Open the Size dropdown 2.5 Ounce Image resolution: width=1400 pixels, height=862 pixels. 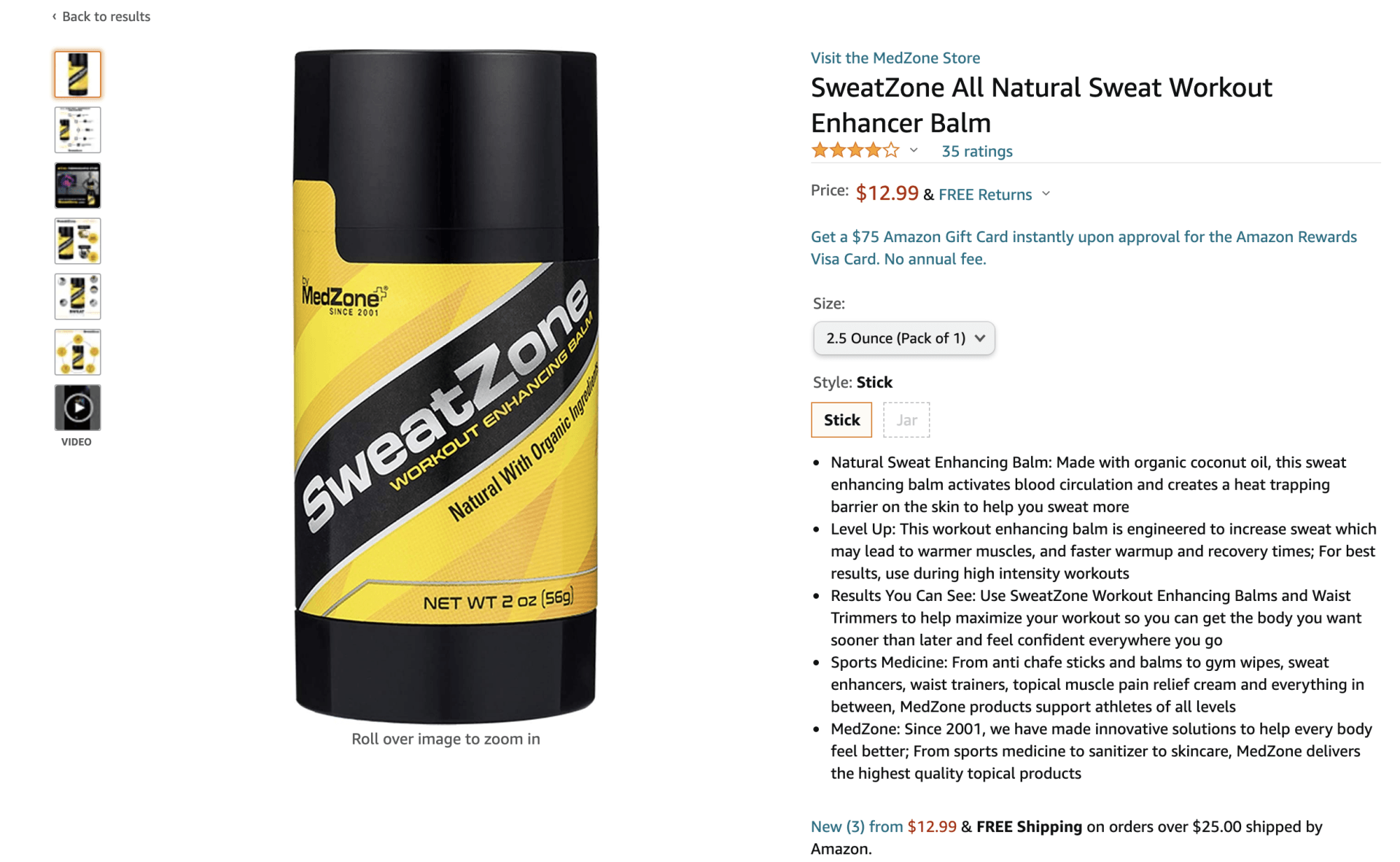[903, 338]
